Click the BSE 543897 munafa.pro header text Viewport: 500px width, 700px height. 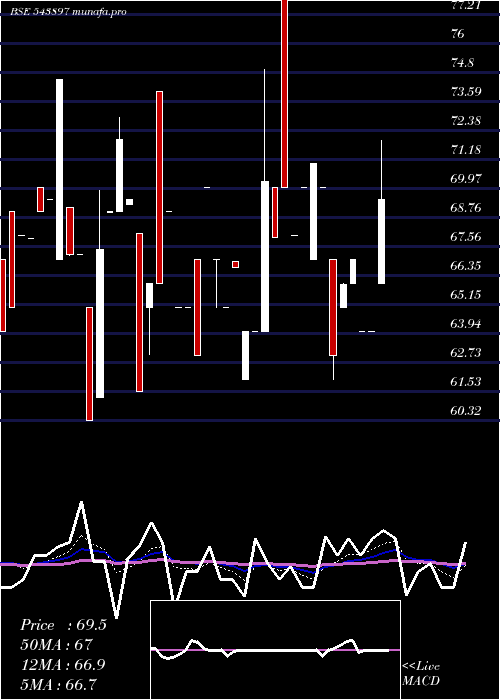(68, 12)
